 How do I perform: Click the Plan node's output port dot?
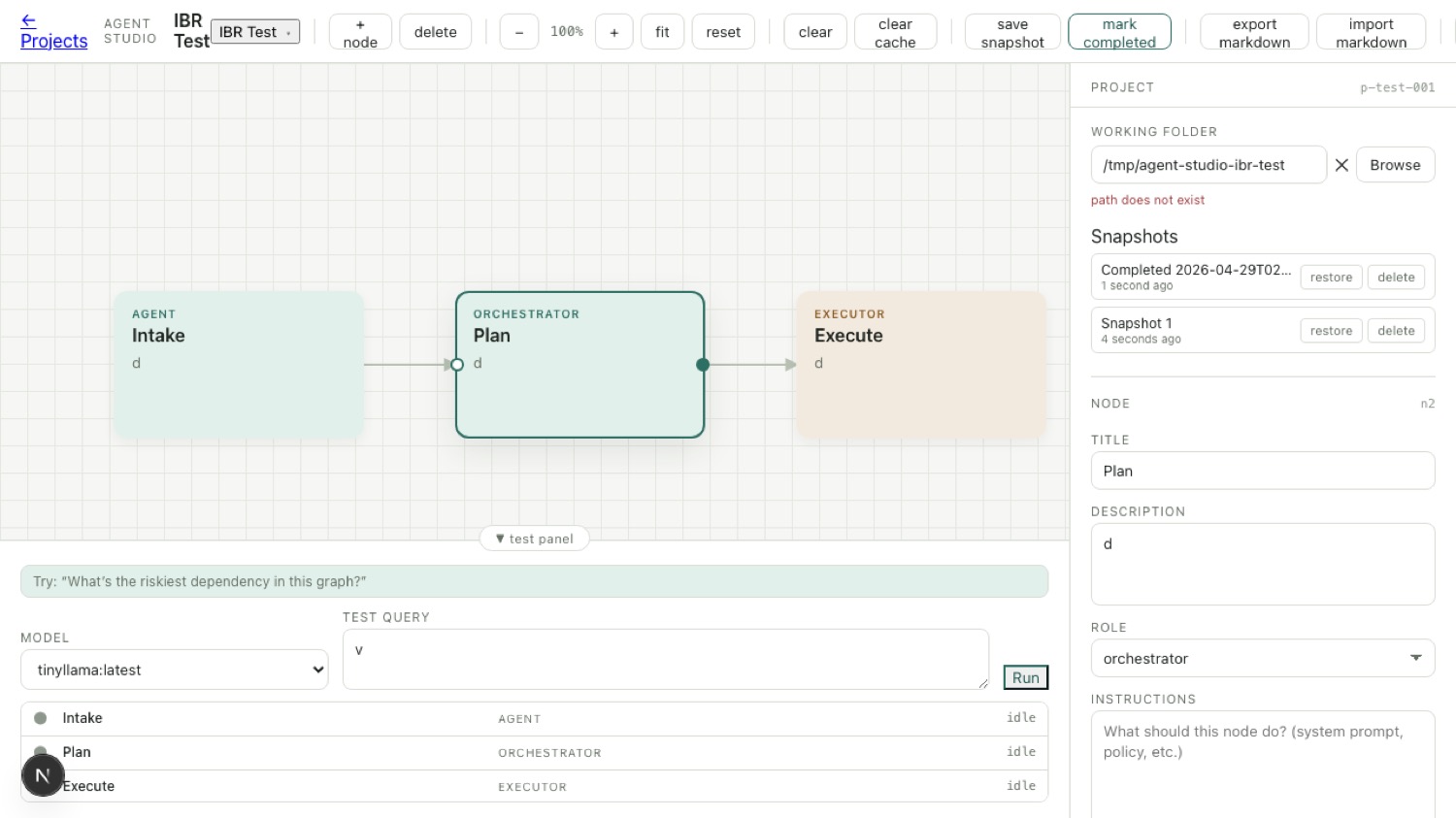[x=703, y=365]
